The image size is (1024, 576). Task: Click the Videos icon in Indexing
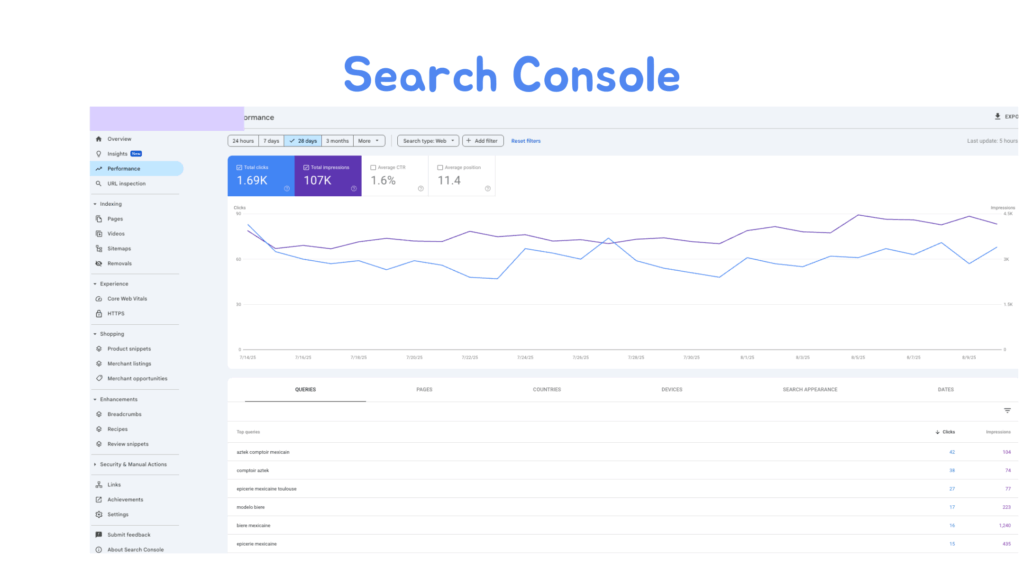99,234
